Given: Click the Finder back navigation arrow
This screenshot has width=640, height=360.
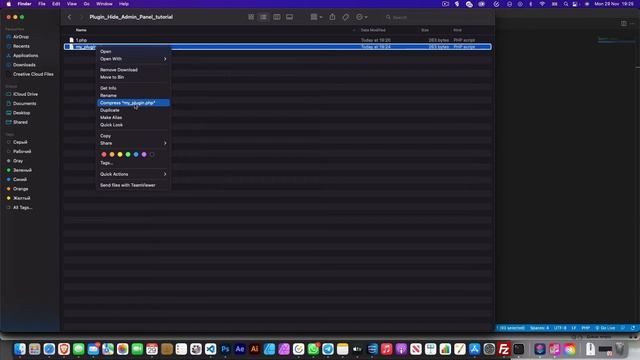Looking at the screenshot, I should (x=69, y=17).
